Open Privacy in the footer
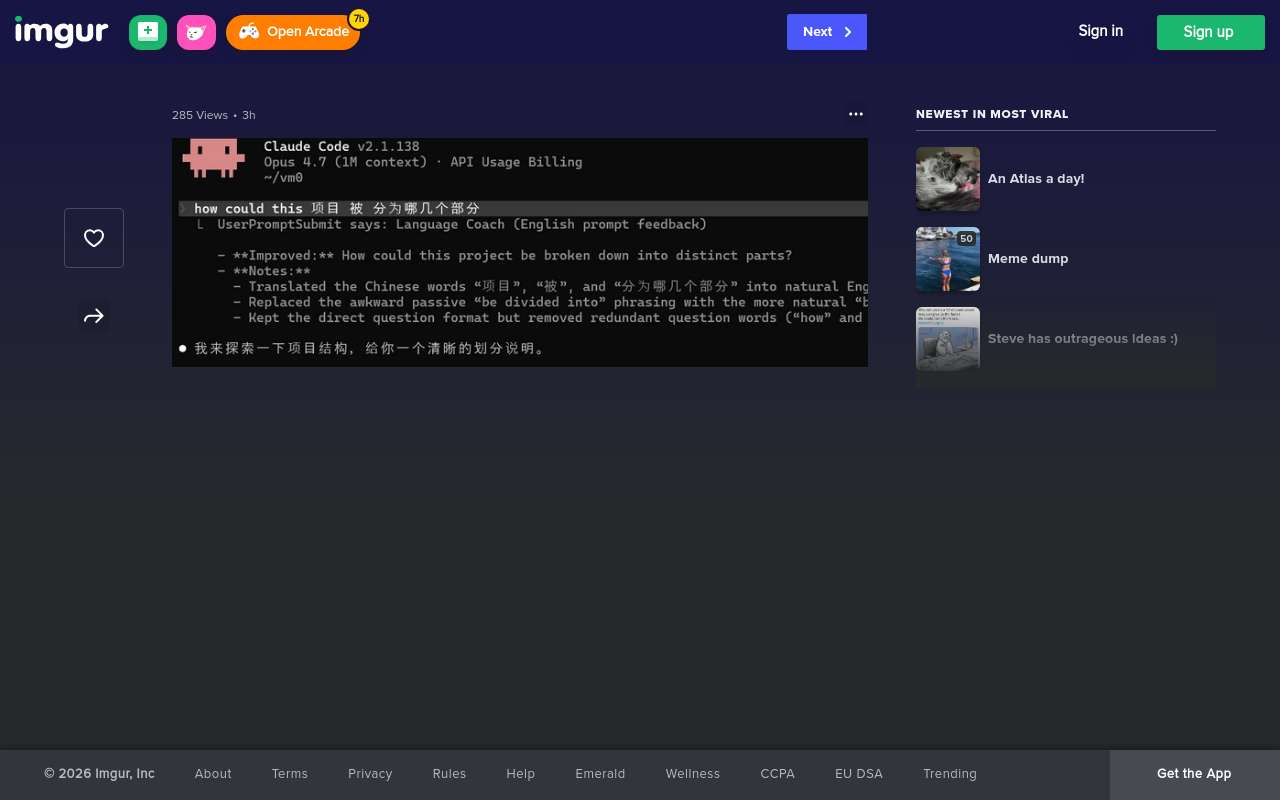The height and width of the screenshot is (800, 1280). [x=370, y=774]
